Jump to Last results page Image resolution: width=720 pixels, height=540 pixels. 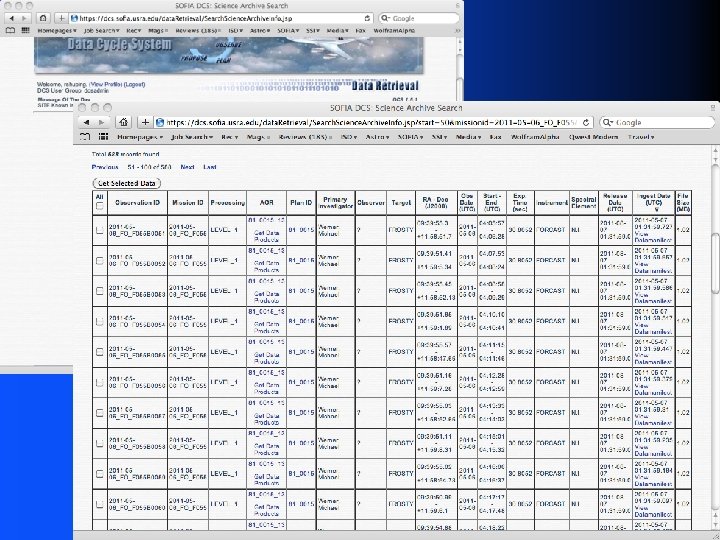point(209,167)
